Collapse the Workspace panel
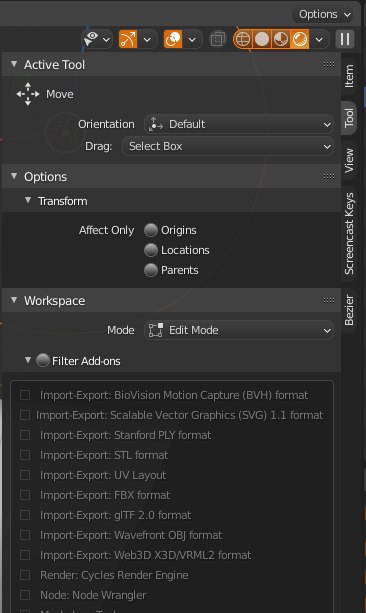 pyautogui.click(x=14, y=300)
